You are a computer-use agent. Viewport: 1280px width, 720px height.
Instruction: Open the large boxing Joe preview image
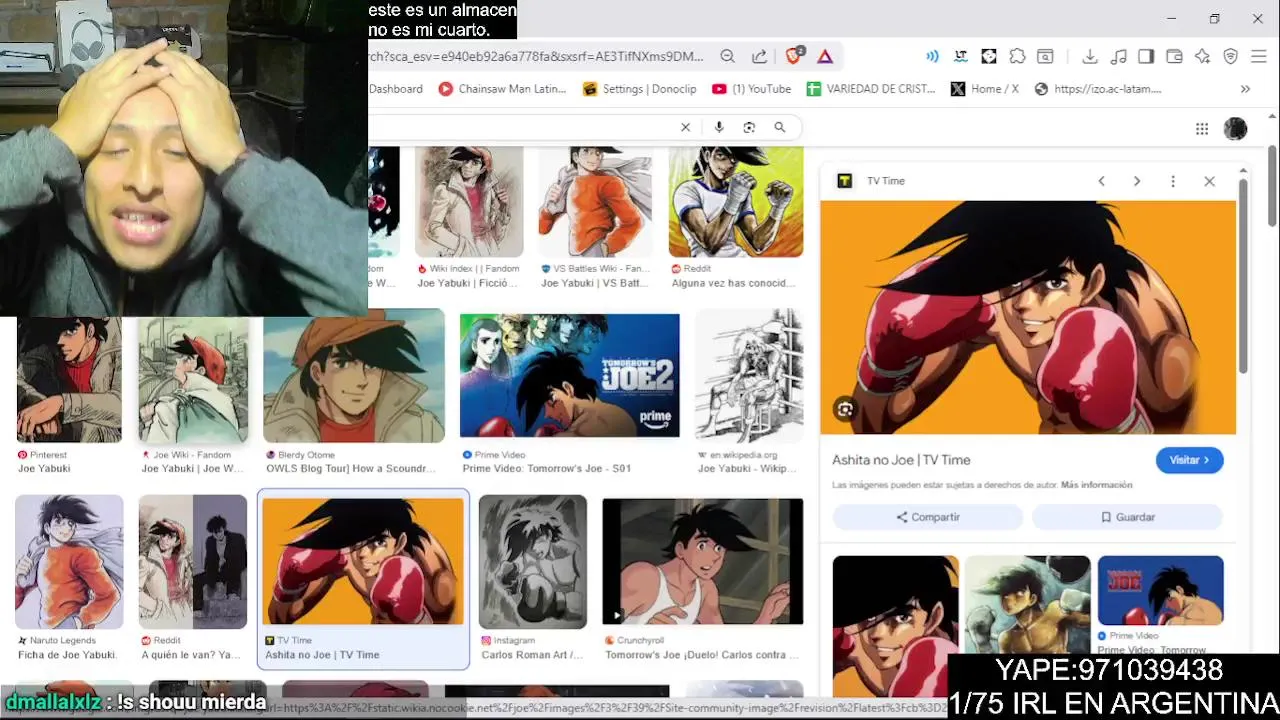click(1028, 318)
